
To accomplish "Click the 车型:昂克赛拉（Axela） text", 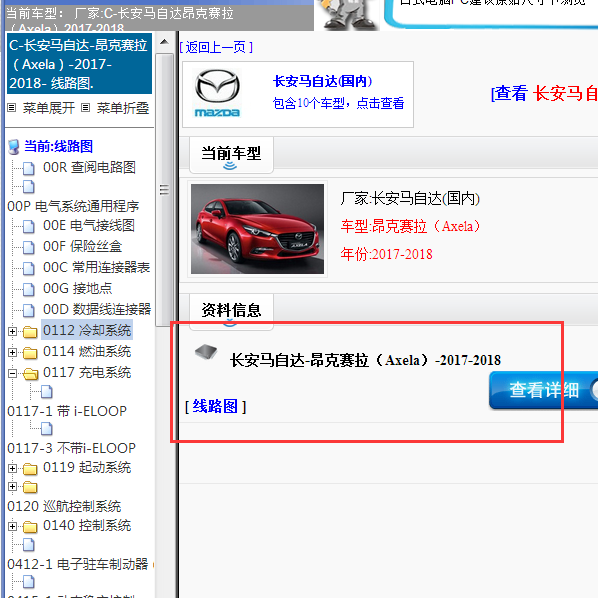I will (410, 227).
